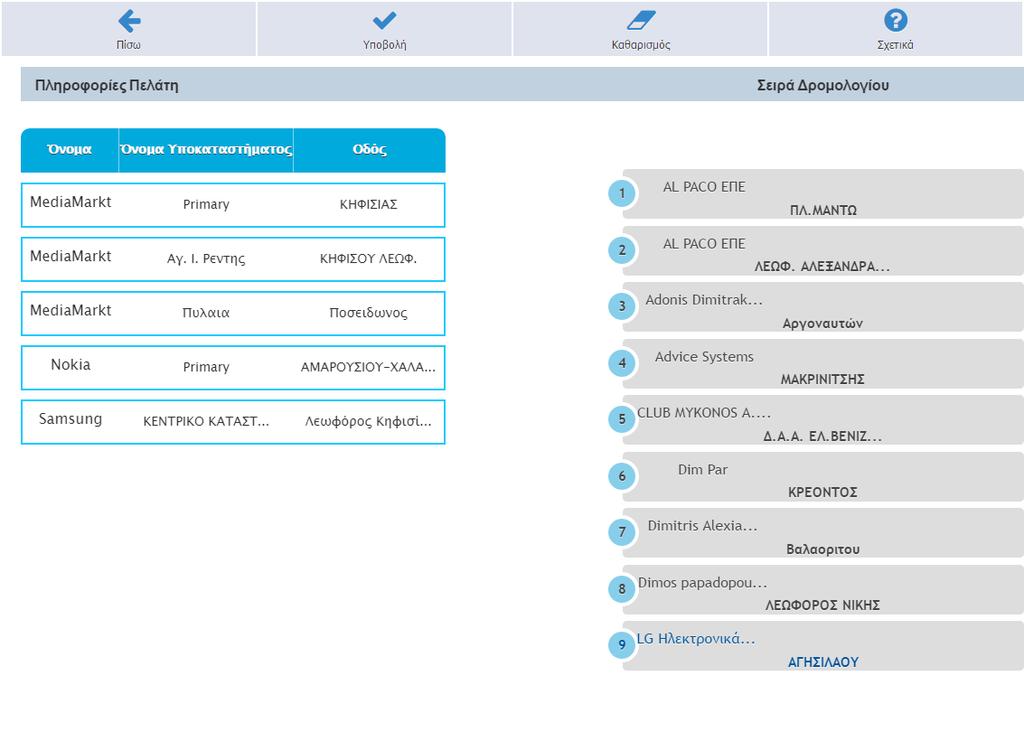The height and width of the screenshot is (751, 1024).
Task: Click route number 6 badge
Action: click(x=622, y=476)
